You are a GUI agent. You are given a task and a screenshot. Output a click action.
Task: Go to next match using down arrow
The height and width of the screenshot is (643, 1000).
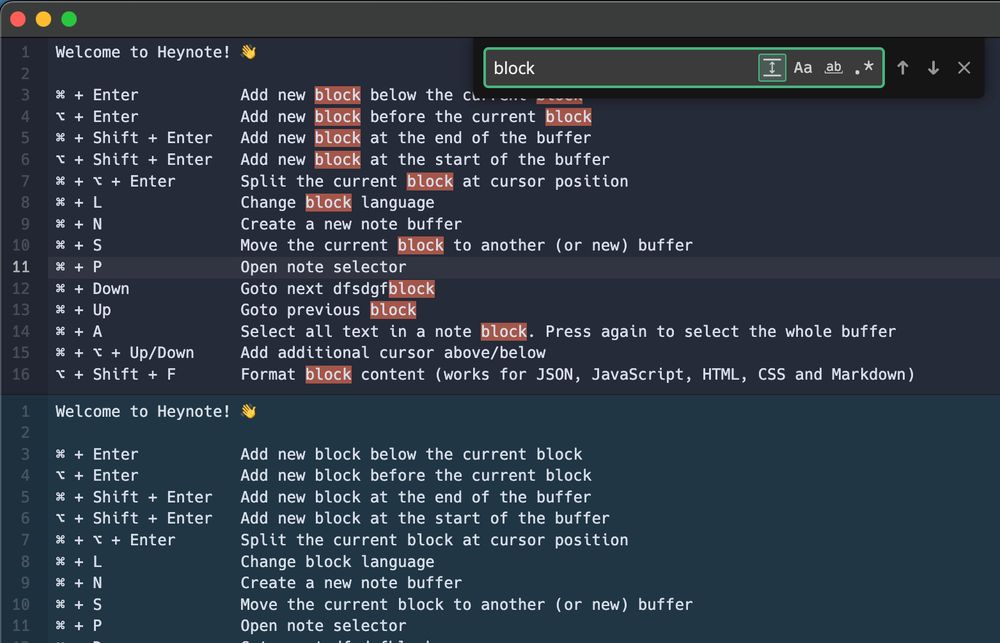(x=933, y=68)
